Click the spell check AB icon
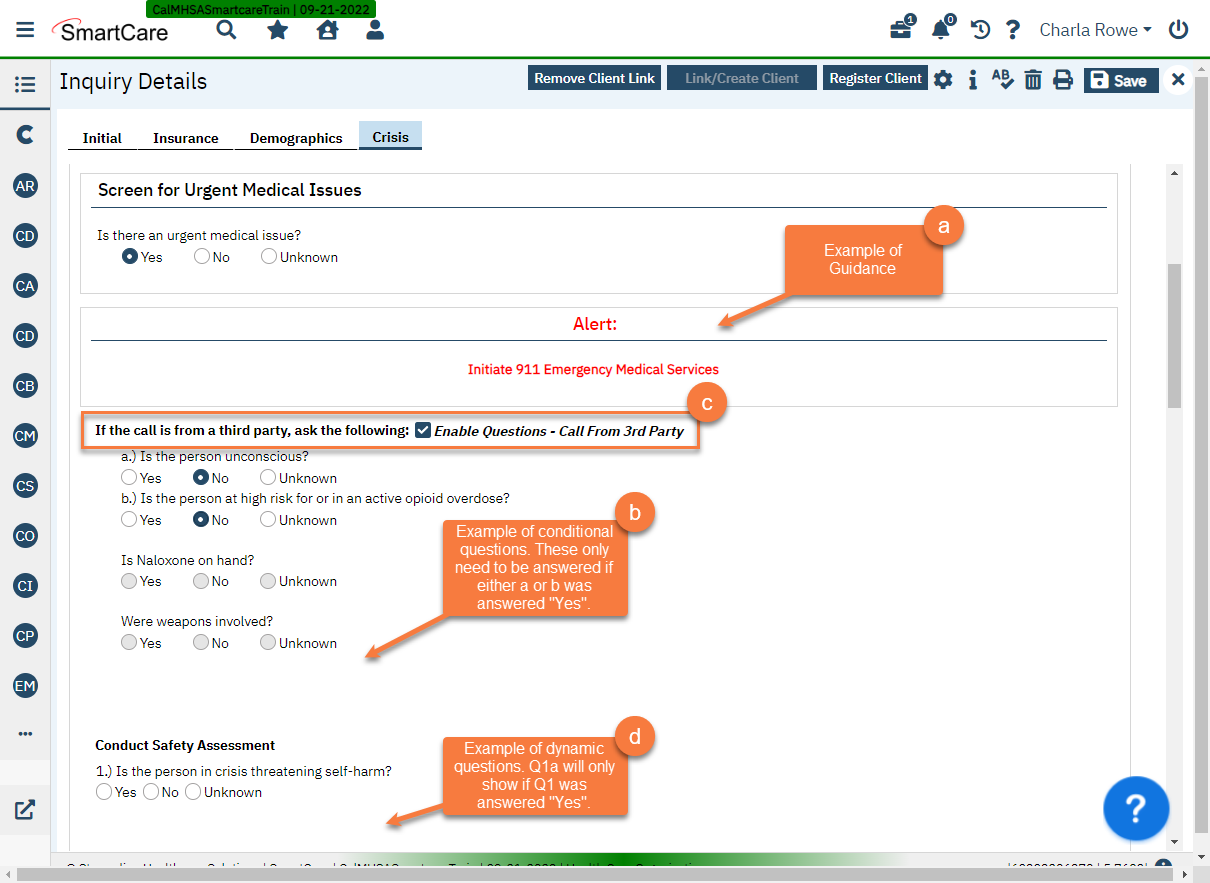The image size is (1210, 883). (1003, 79)
